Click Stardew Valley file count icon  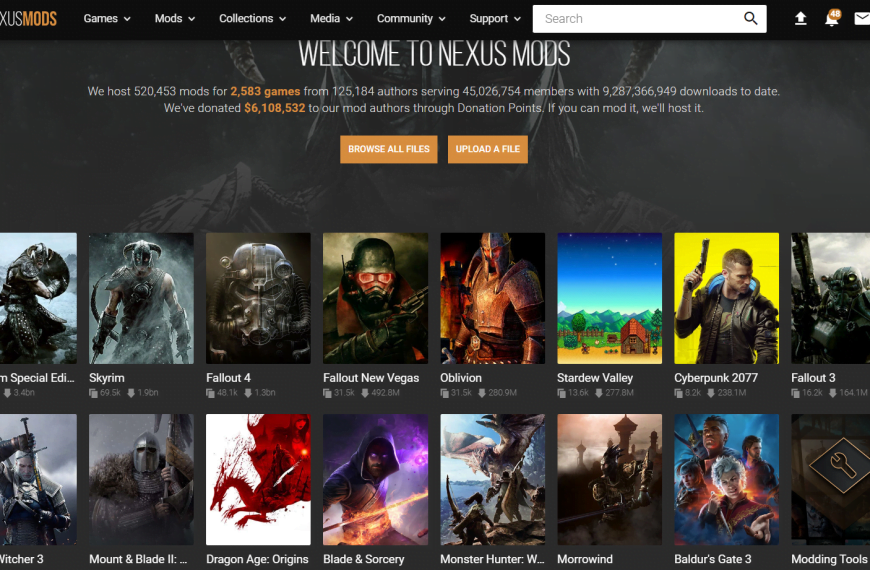[x=562, y=393]
